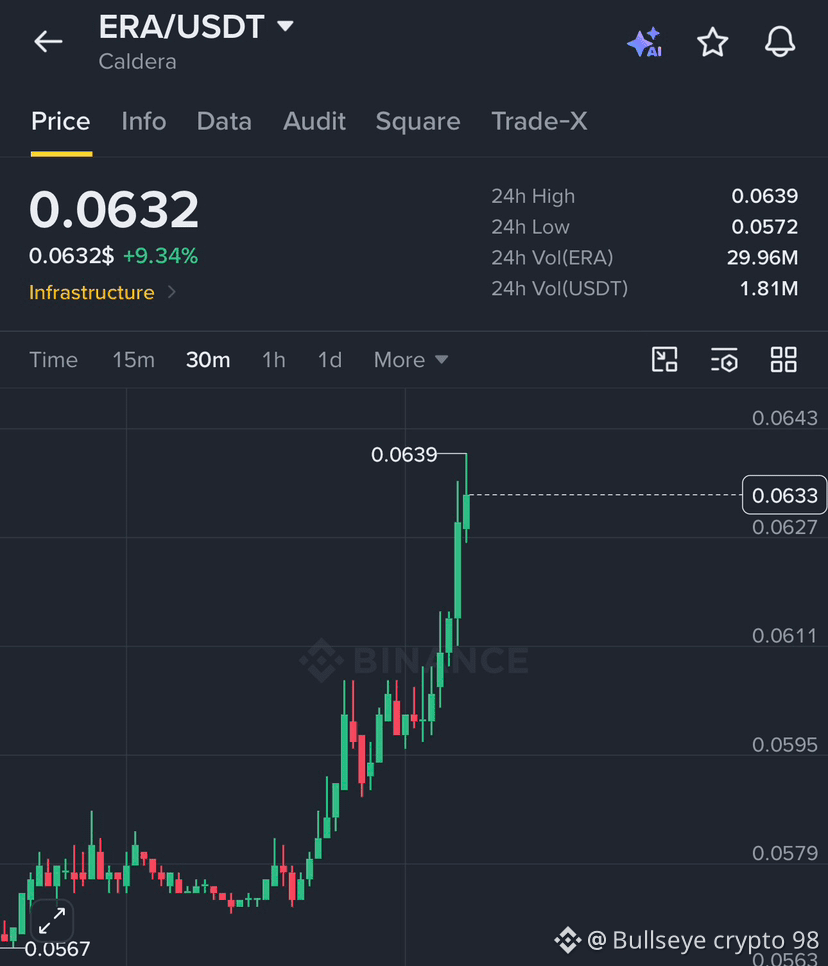The width and height of the screenshot is (828, 966).
Task: Click the 0.0567 low label on chart
Action: point(57,949)
